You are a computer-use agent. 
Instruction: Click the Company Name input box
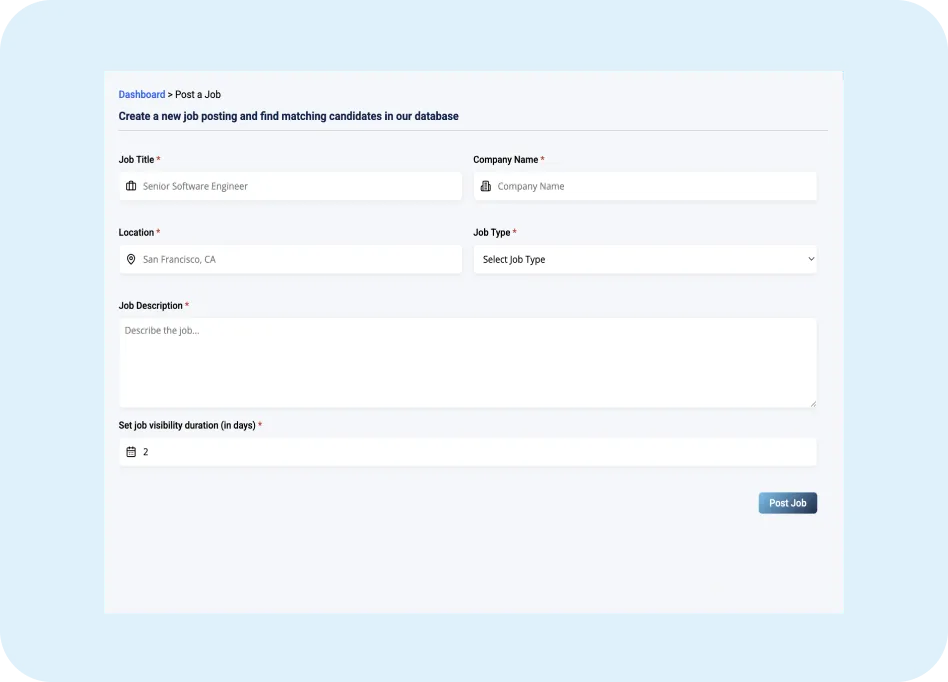(645, 186)
